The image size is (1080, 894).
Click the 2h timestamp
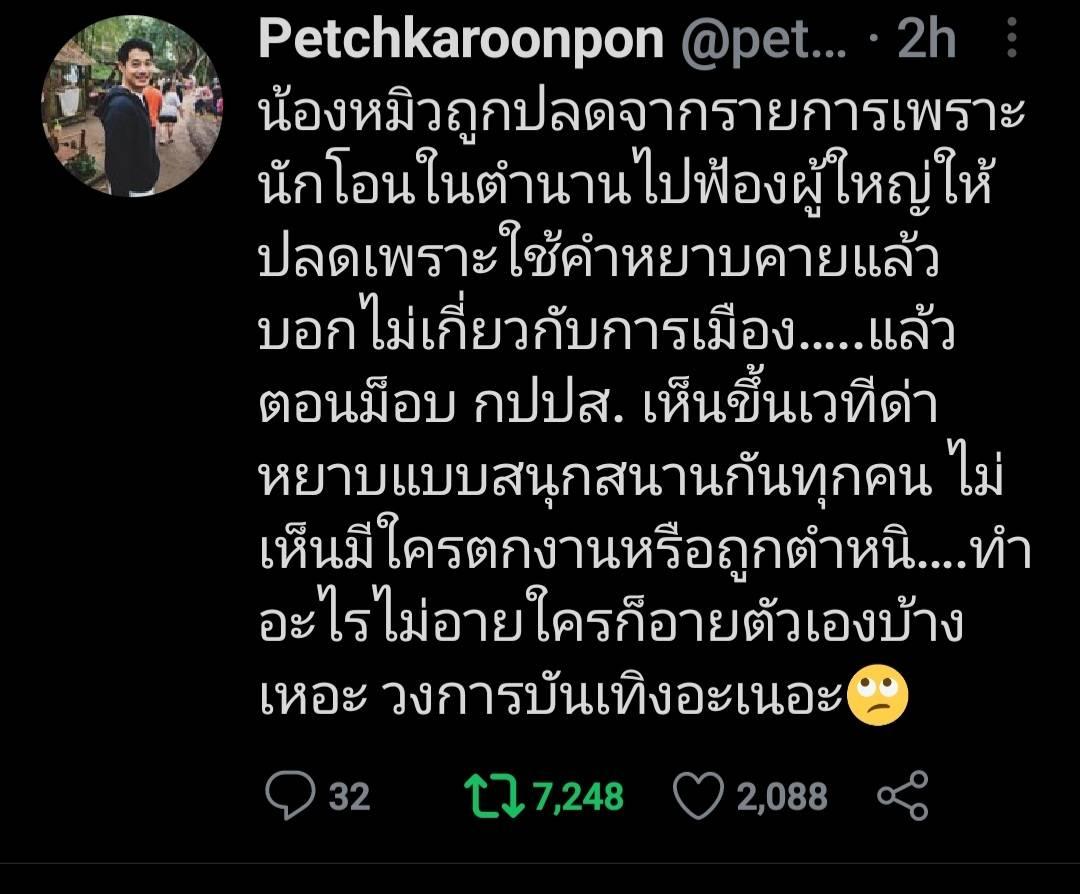pyautogui.click(x=927, y=39)
